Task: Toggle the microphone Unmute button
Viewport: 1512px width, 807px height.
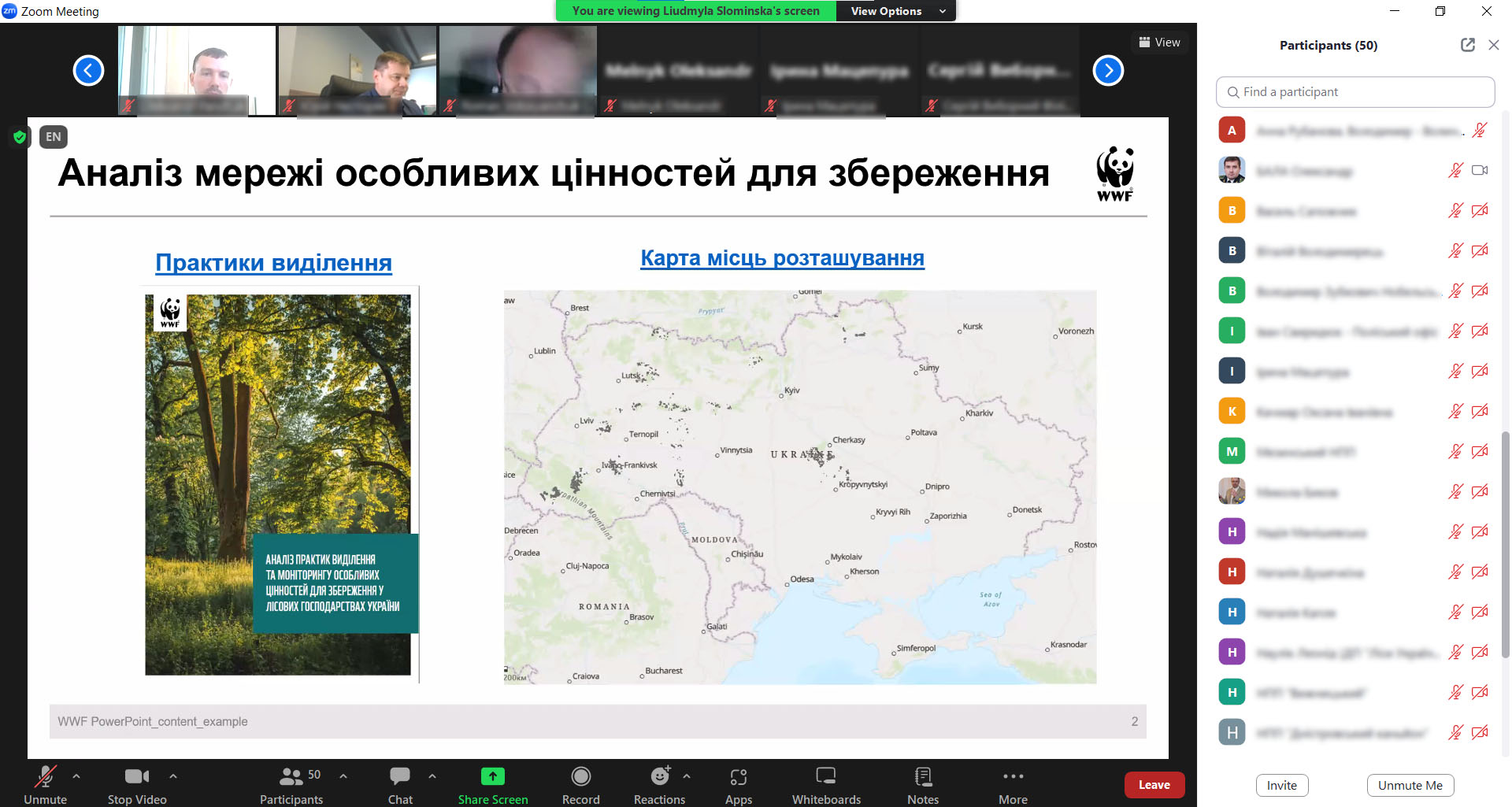Action: click(x=45, y=784)
